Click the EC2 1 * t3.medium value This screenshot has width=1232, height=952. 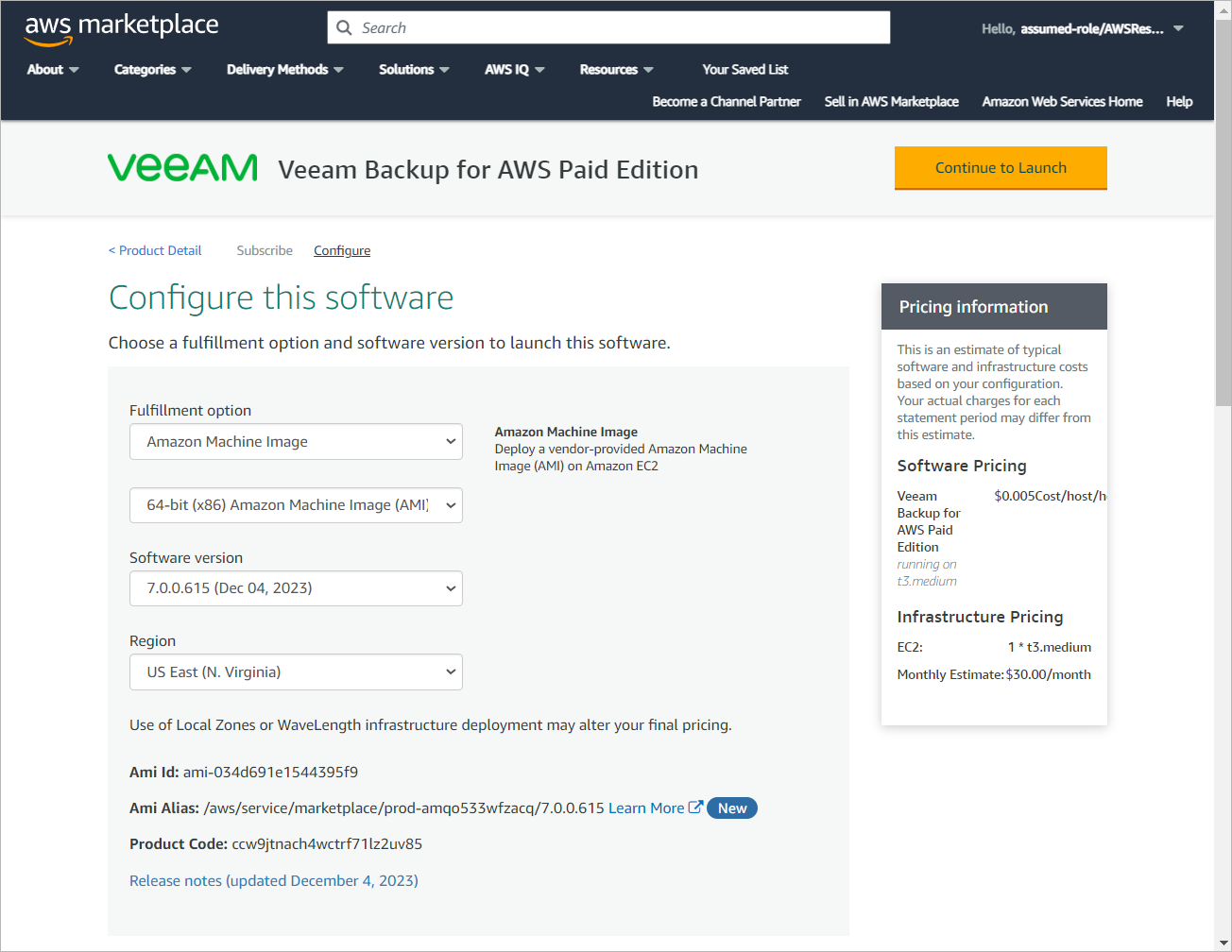(x=1050, y=647)
